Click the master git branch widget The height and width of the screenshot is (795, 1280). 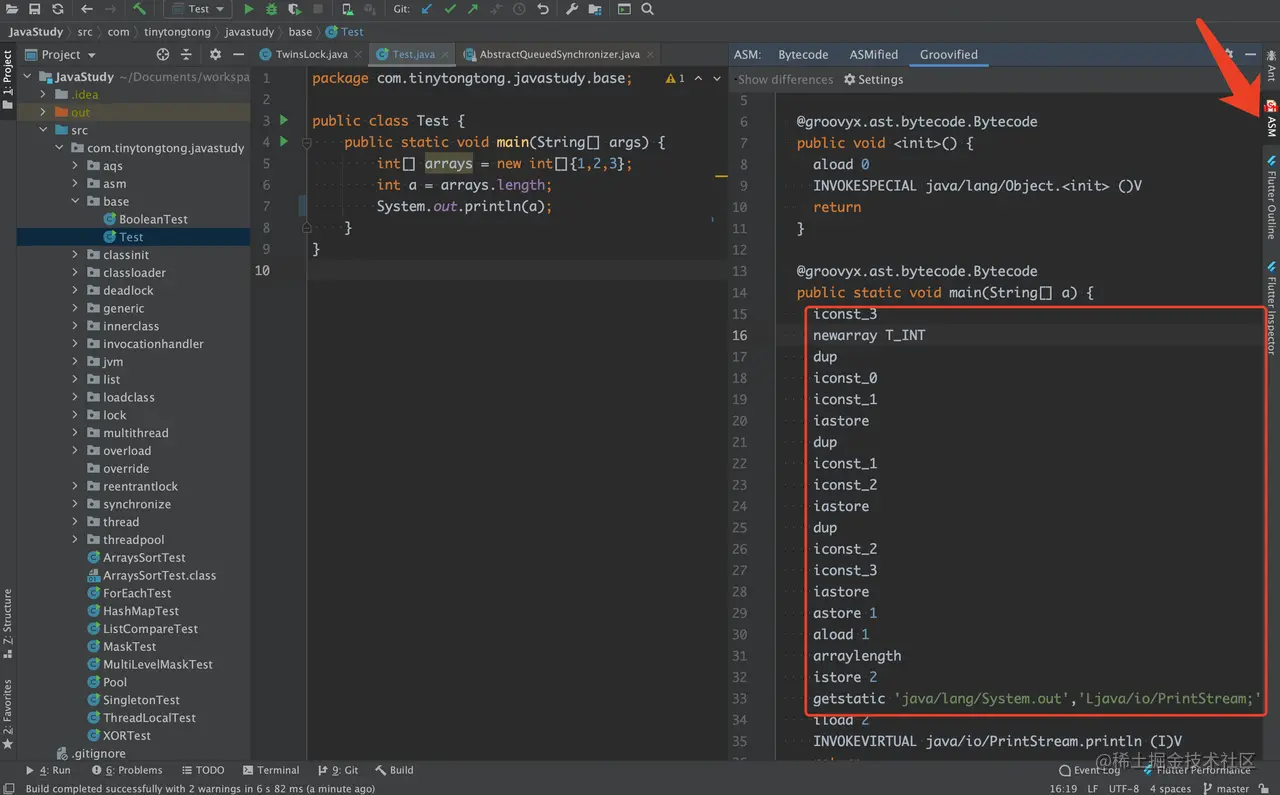1227,788
